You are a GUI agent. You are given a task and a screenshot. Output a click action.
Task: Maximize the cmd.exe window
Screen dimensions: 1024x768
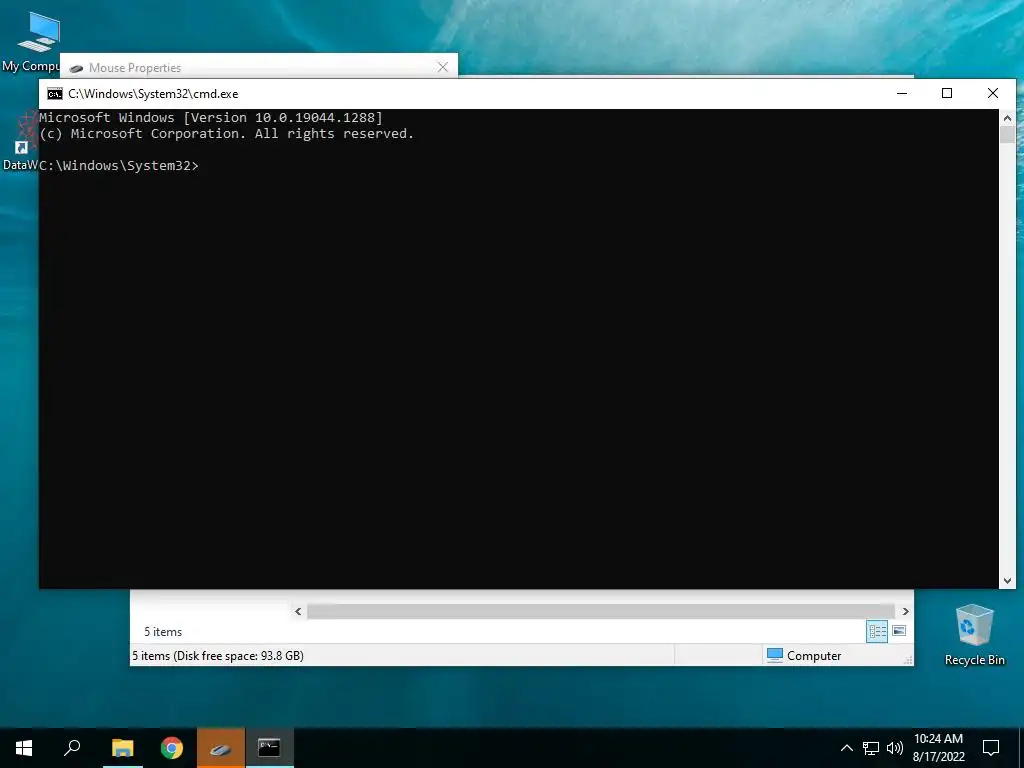[947, 93]
